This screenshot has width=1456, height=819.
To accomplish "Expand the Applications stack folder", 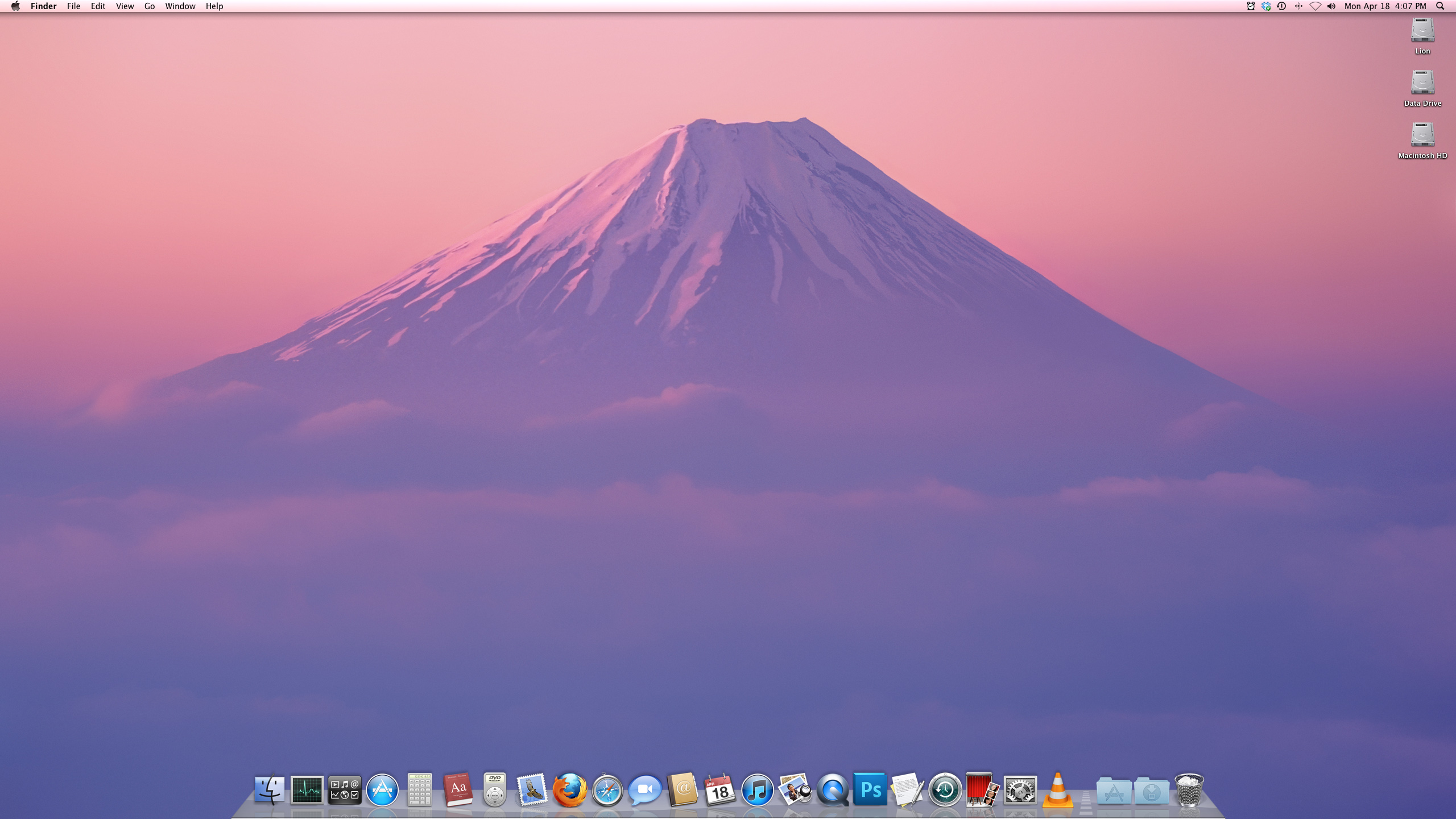I will tap(1113, 790).
